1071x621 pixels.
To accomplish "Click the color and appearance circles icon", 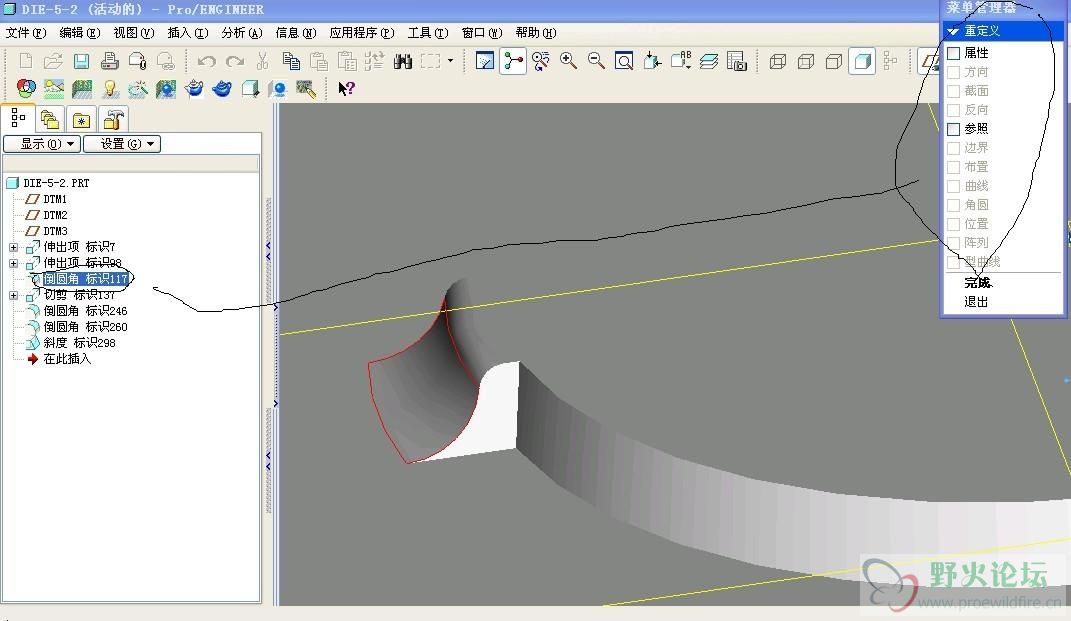I will (x=26, y=88).
